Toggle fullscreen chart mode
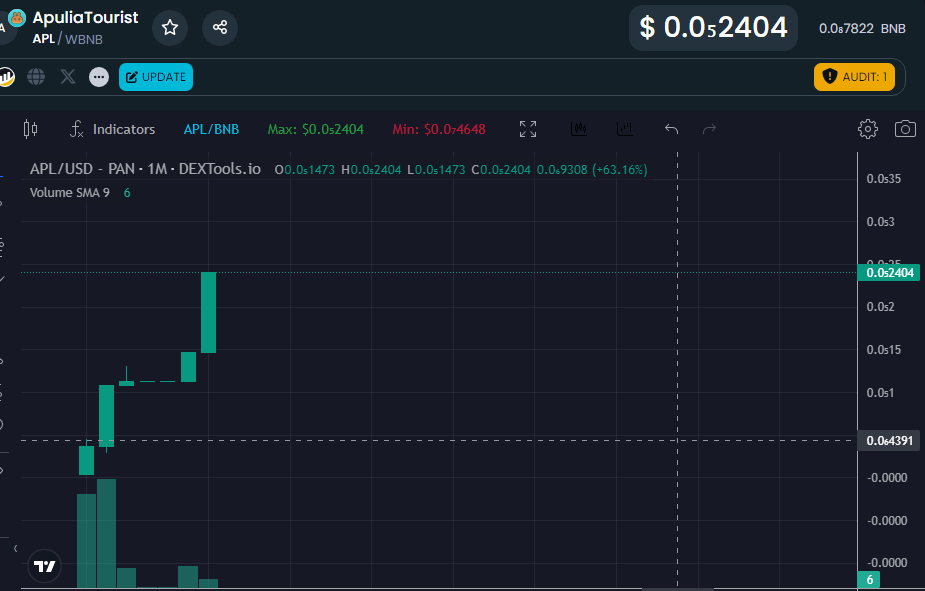The image size is (925, 591). point(528,129)
